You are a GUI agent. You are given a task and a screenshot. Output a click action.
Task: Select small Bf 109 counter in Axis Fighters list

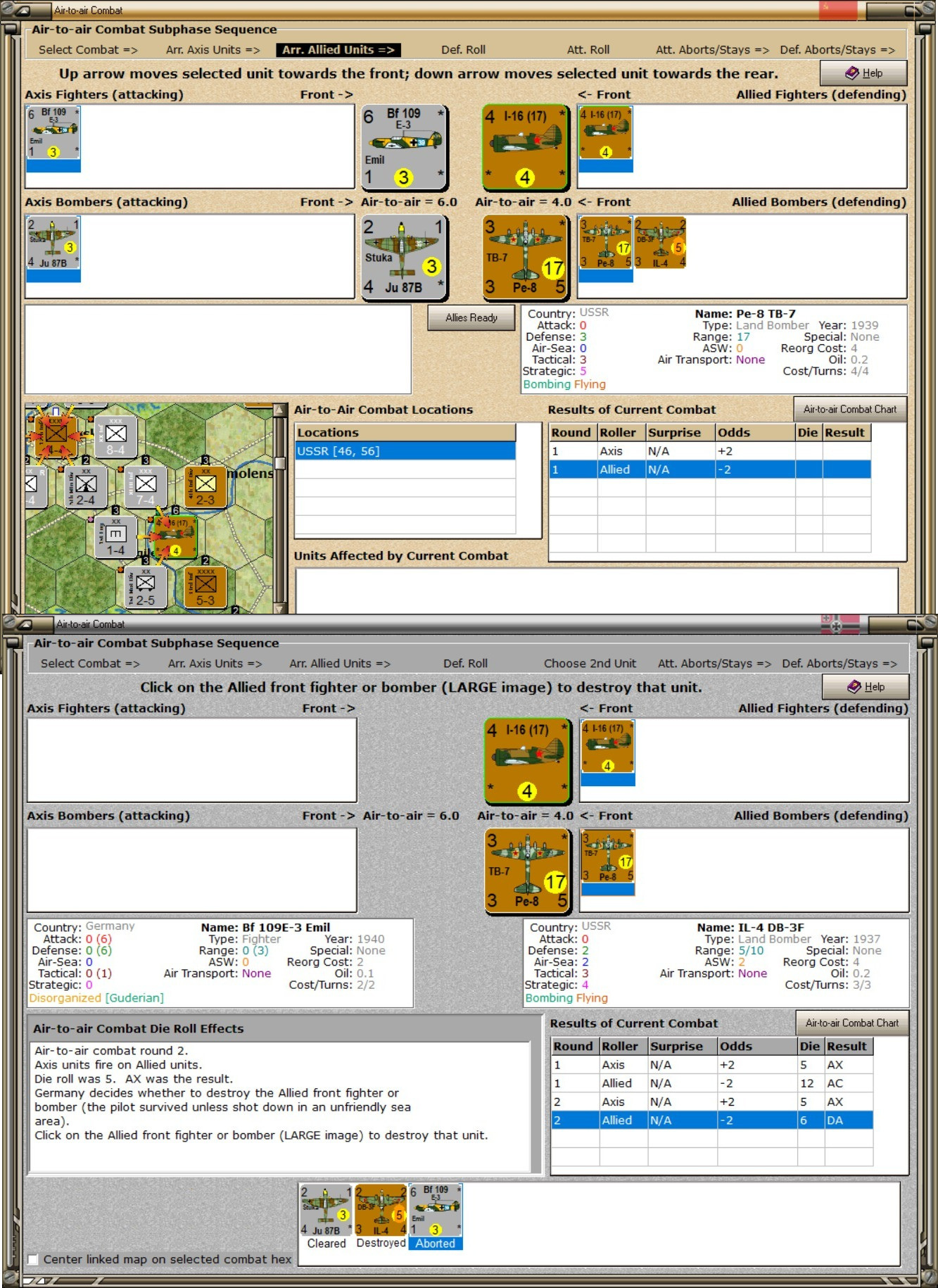point(53,132)
